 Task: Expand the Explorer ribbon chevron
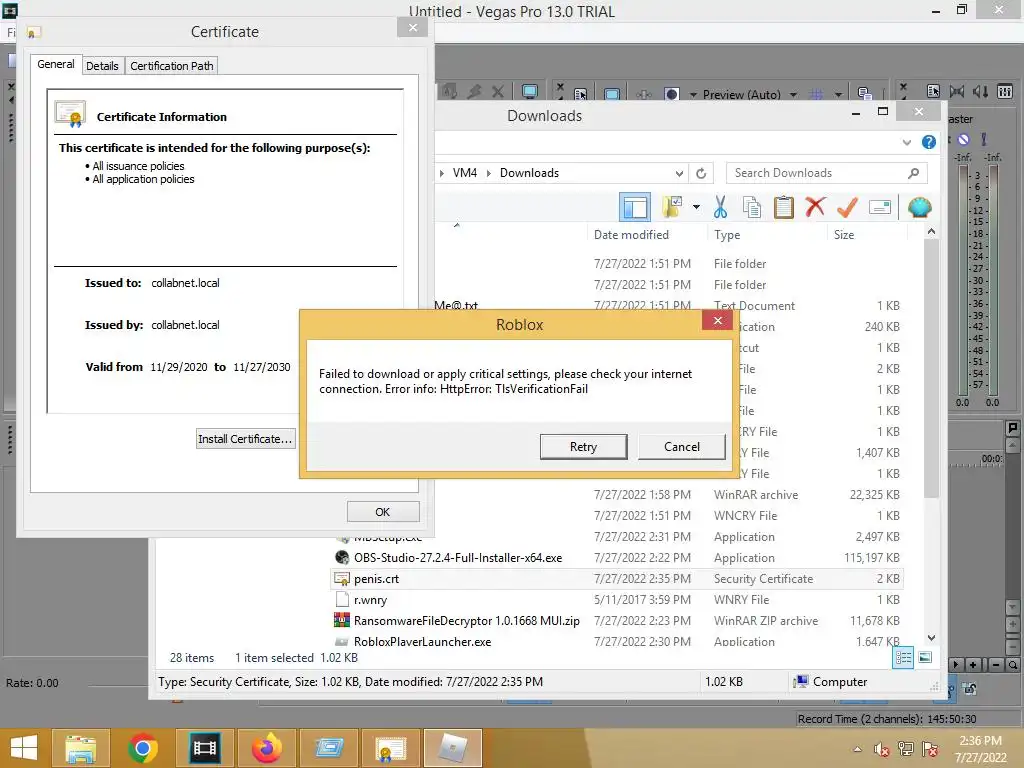906,142
